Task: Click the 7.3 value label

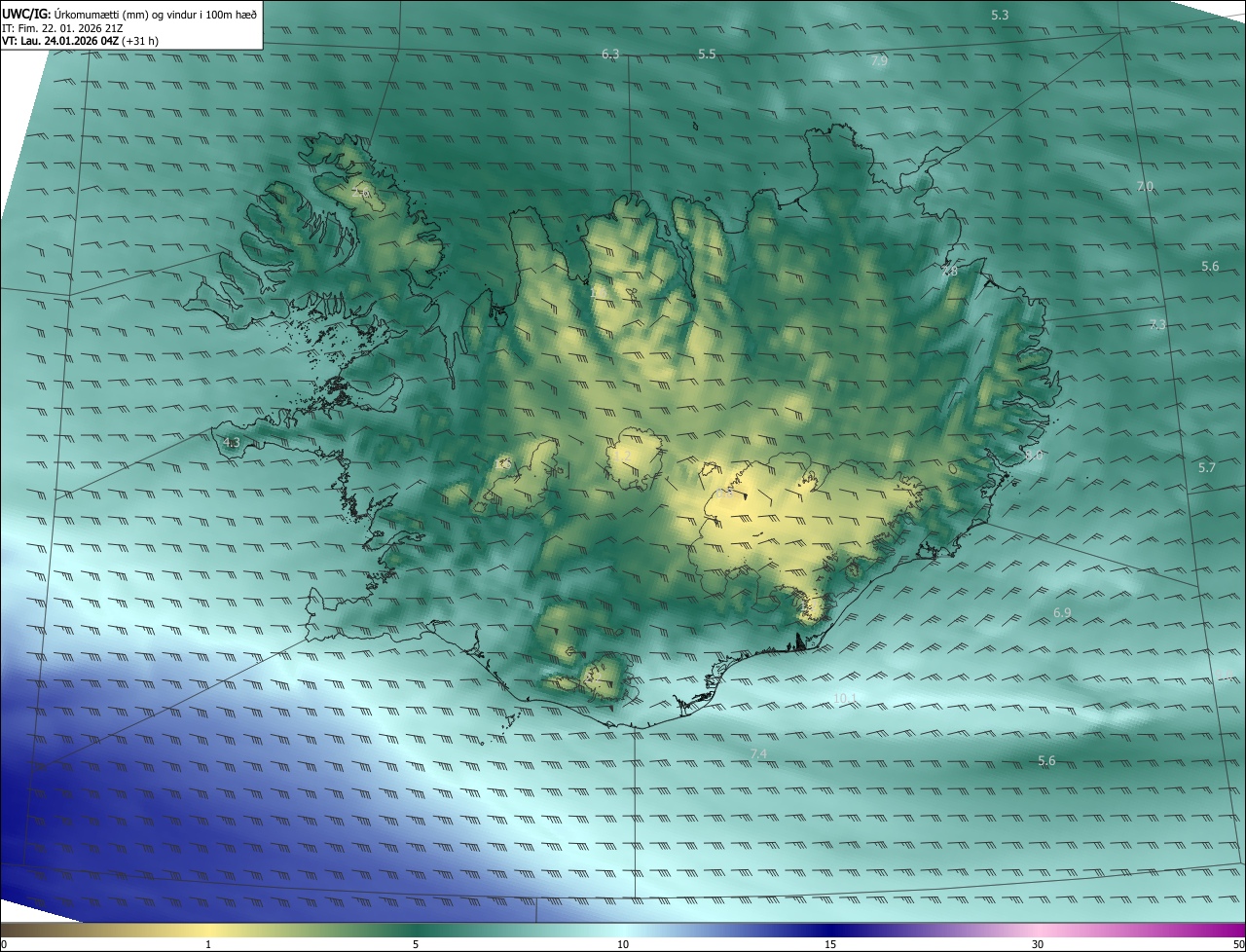Action: click(x=1157, y=325)
